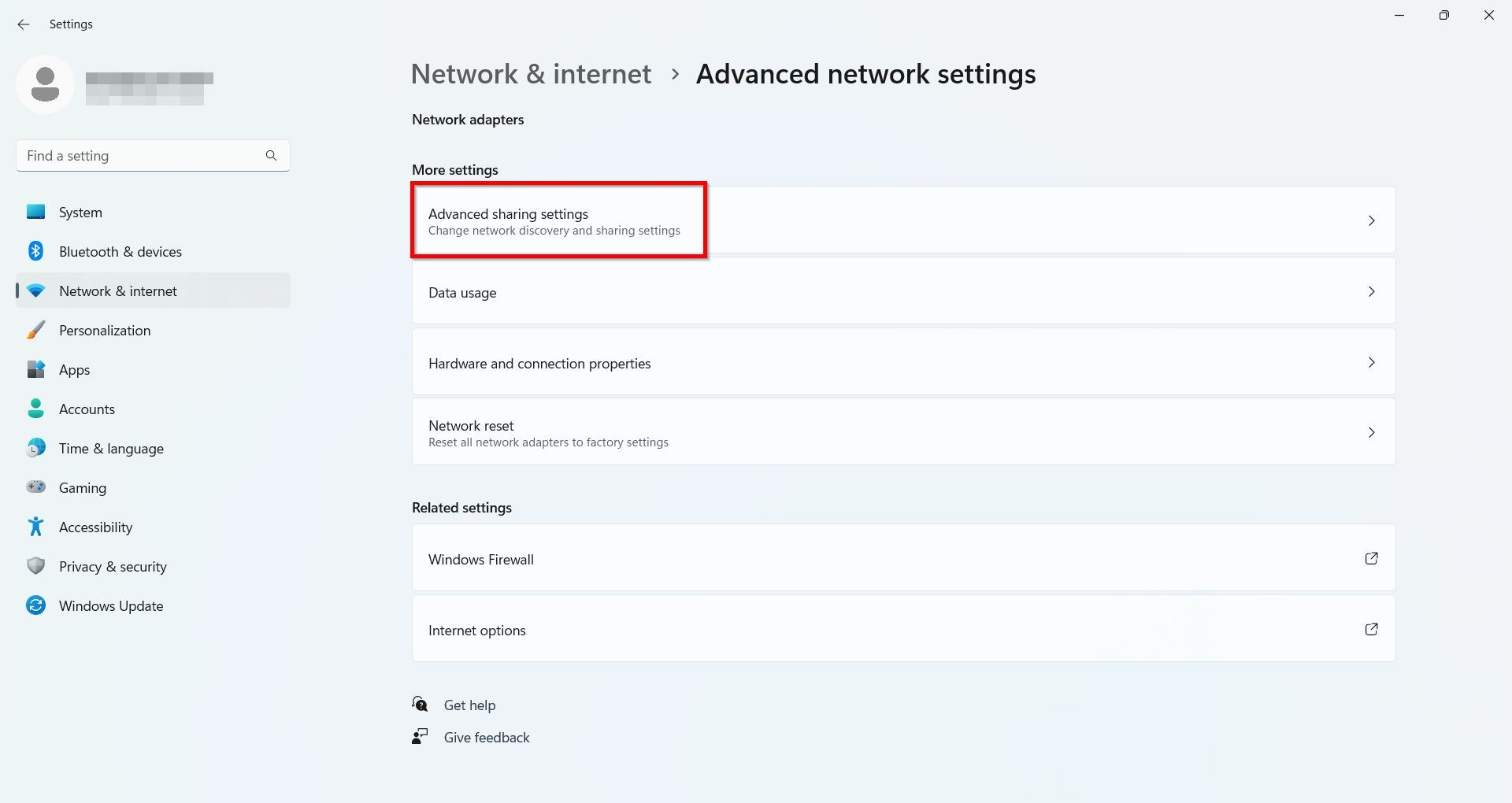Go to Accounts settings
The width and height of the screenshot is (1512, 803).
(x=87, y=409)
